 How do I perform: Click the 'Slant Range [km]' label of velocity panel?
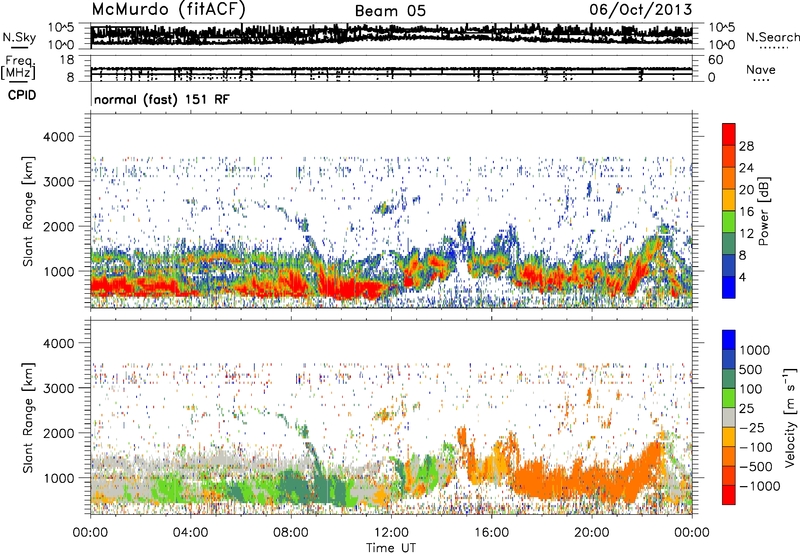pos(28,418)
